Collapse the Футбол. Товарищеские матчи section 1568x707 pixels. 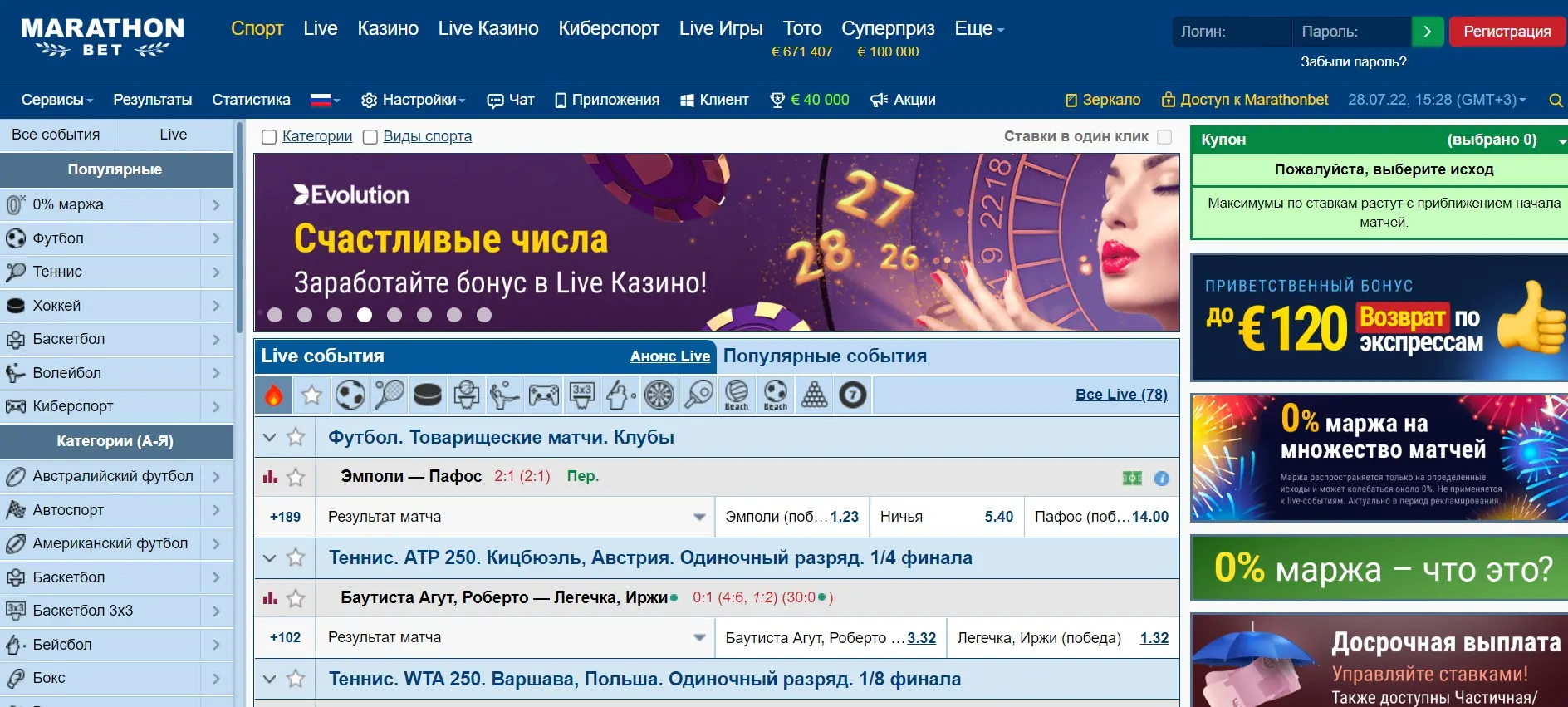269,437
